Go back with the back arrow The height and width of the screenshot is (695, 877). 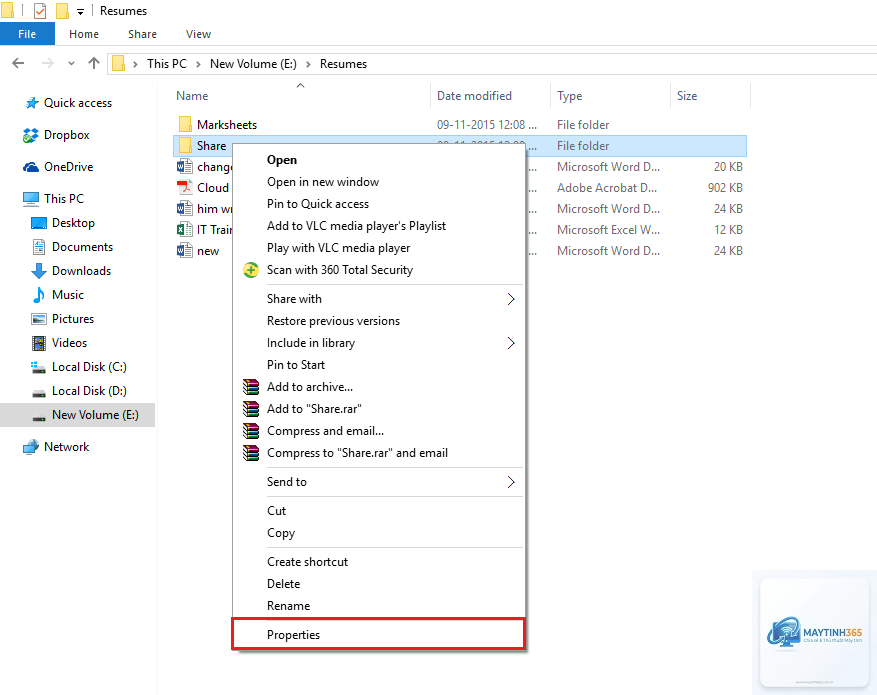point(18,63)
